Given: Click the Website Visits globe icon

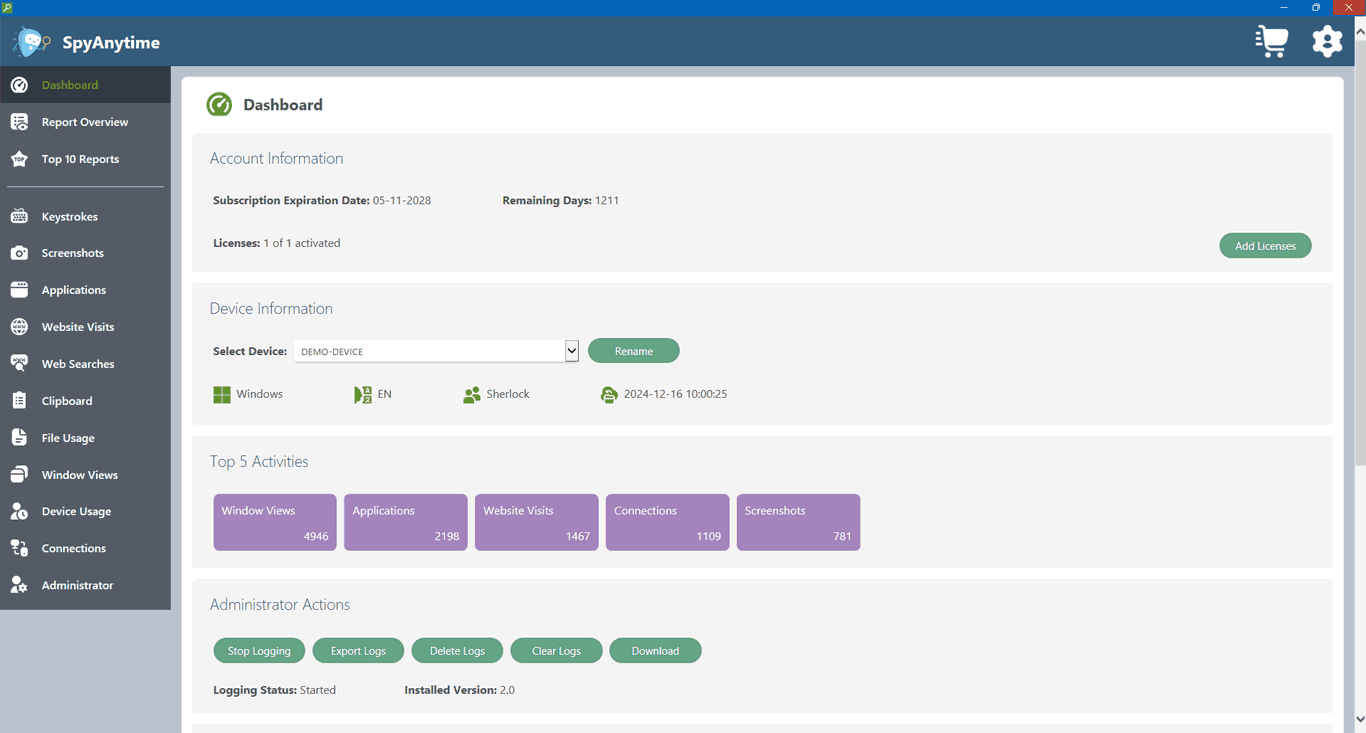Looking at the screenshot, I should pos(19,327).
